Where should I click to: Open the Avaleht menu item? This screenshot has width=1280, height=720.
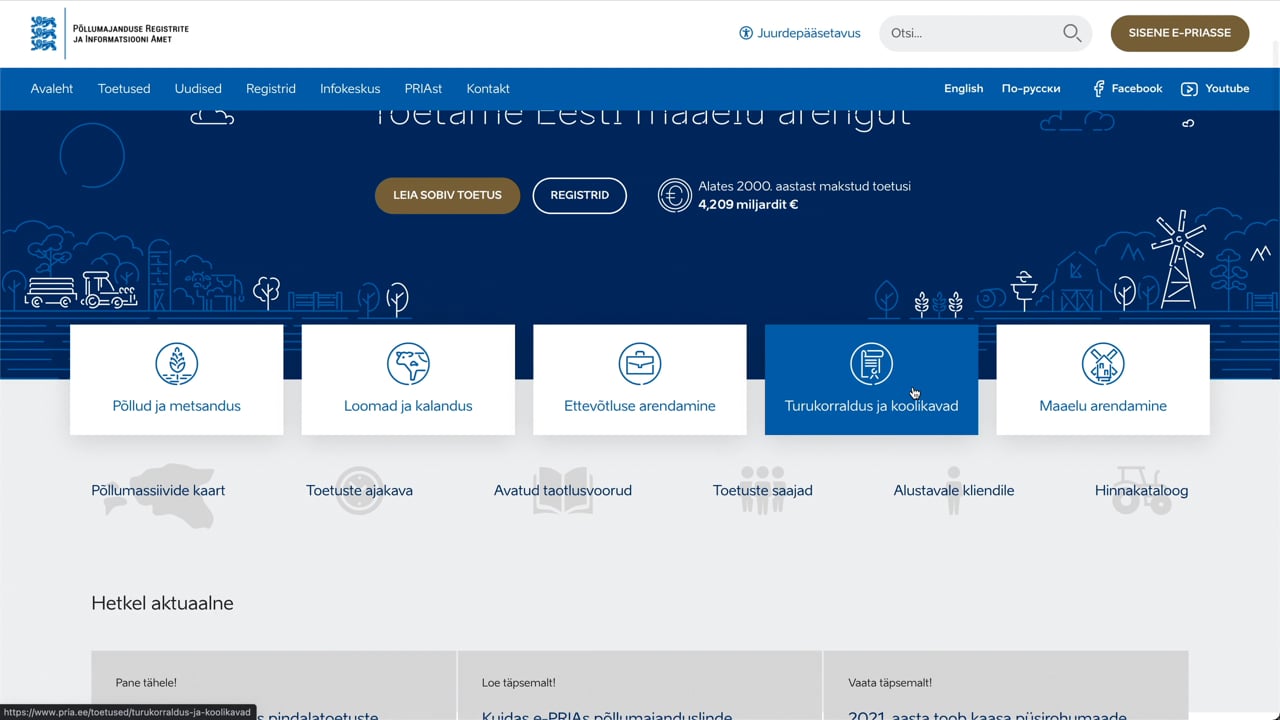coord(52,89)
